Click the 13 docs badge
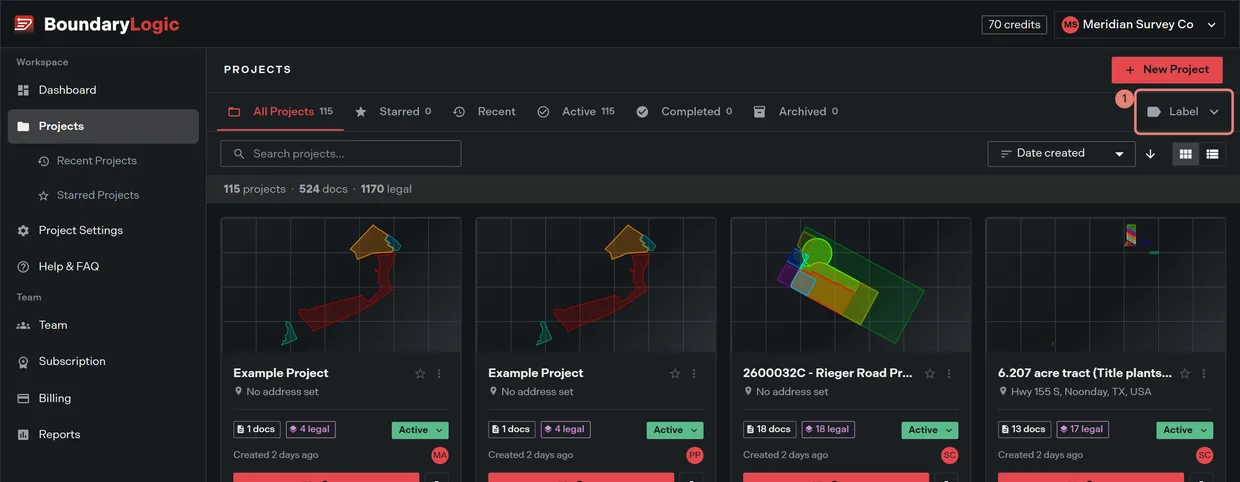This screenshot has width=1240, height=482. [1023, 430]
